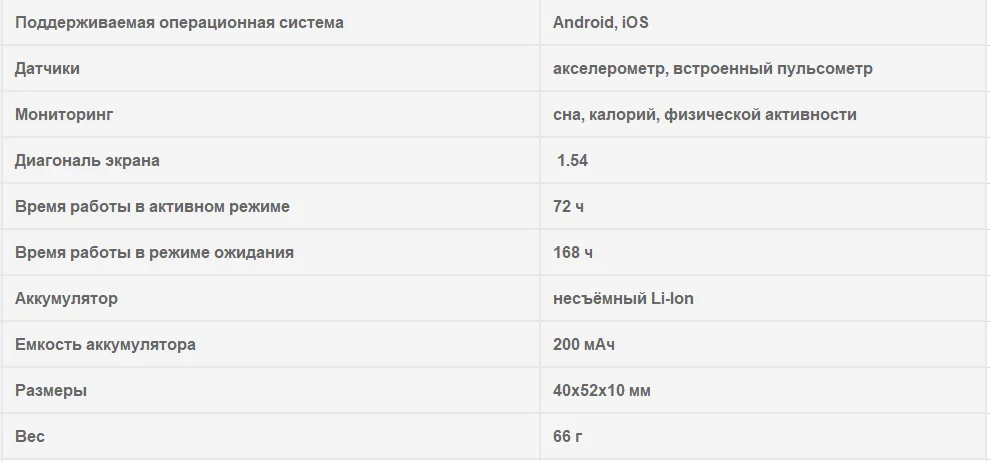Select the "несъёмный Li-Ion" value
This screenshot has height=461, width=990.
623,298
